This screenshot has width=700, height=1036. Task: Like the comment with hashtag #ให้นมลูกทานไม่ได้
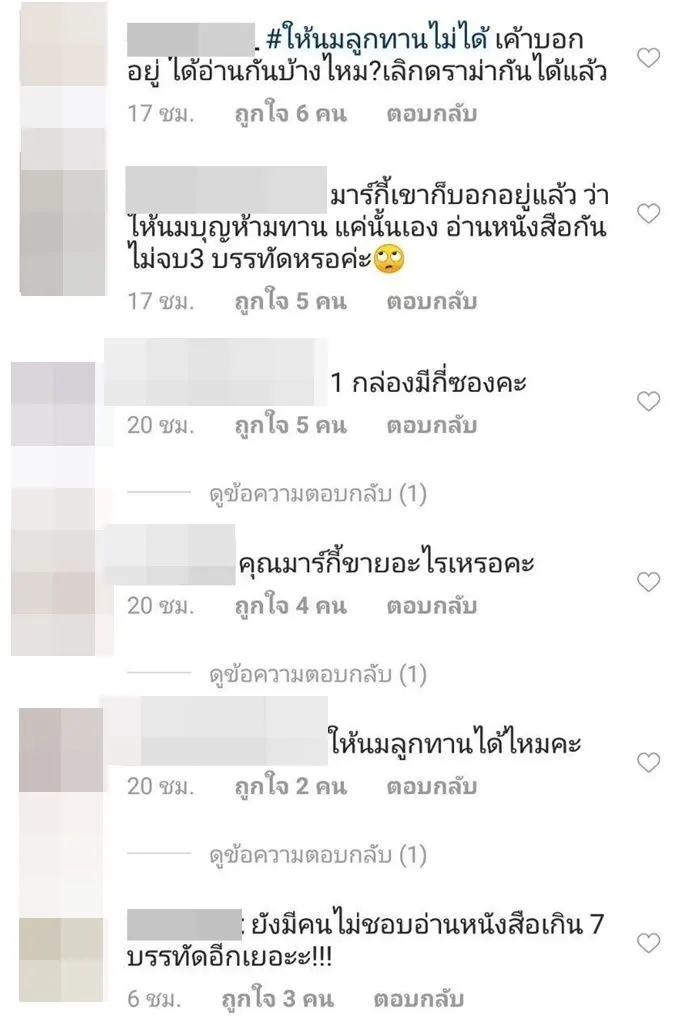point(648,58)
